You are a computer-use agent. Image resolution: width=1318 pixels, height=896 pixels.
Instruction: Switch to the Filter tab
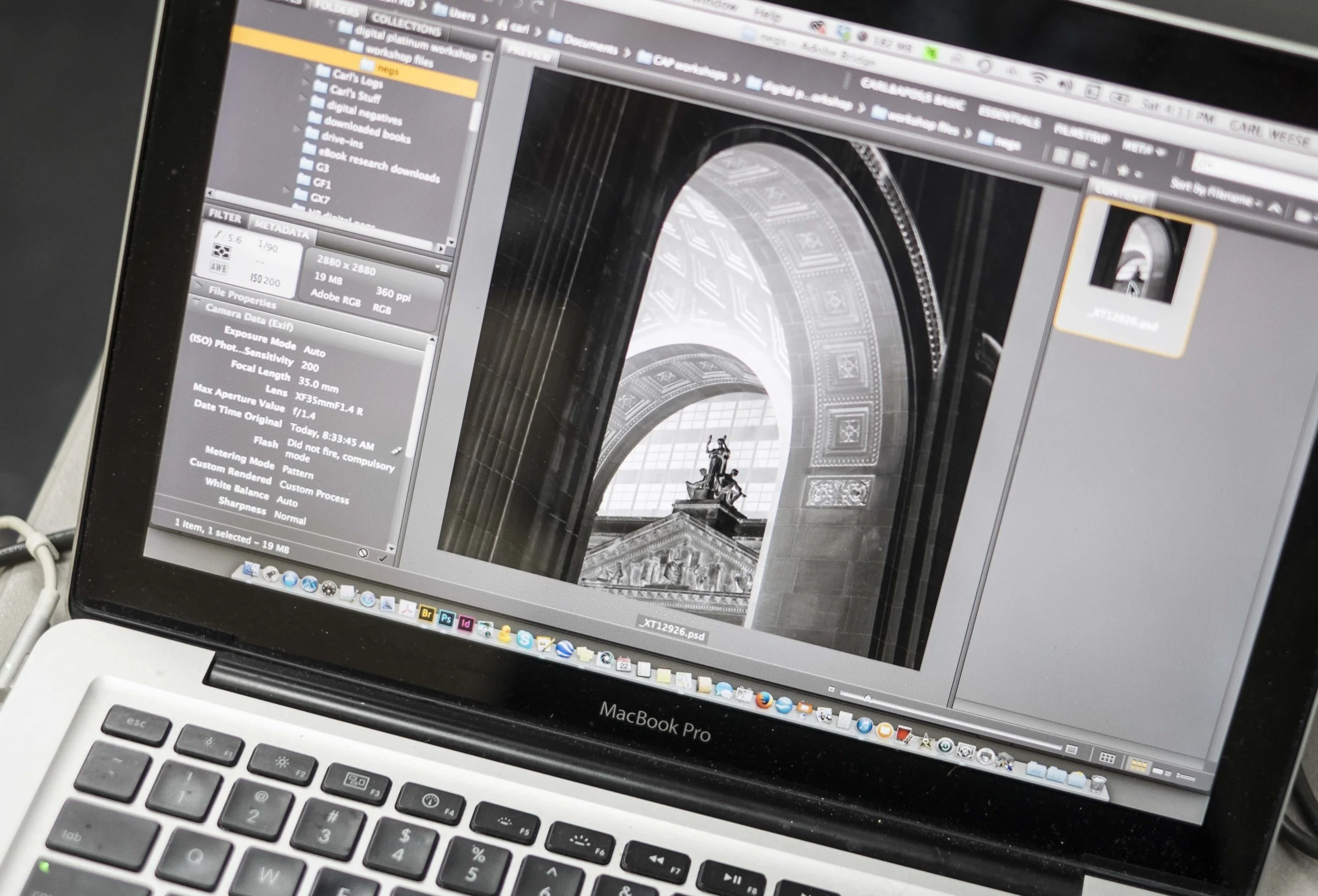225,216
